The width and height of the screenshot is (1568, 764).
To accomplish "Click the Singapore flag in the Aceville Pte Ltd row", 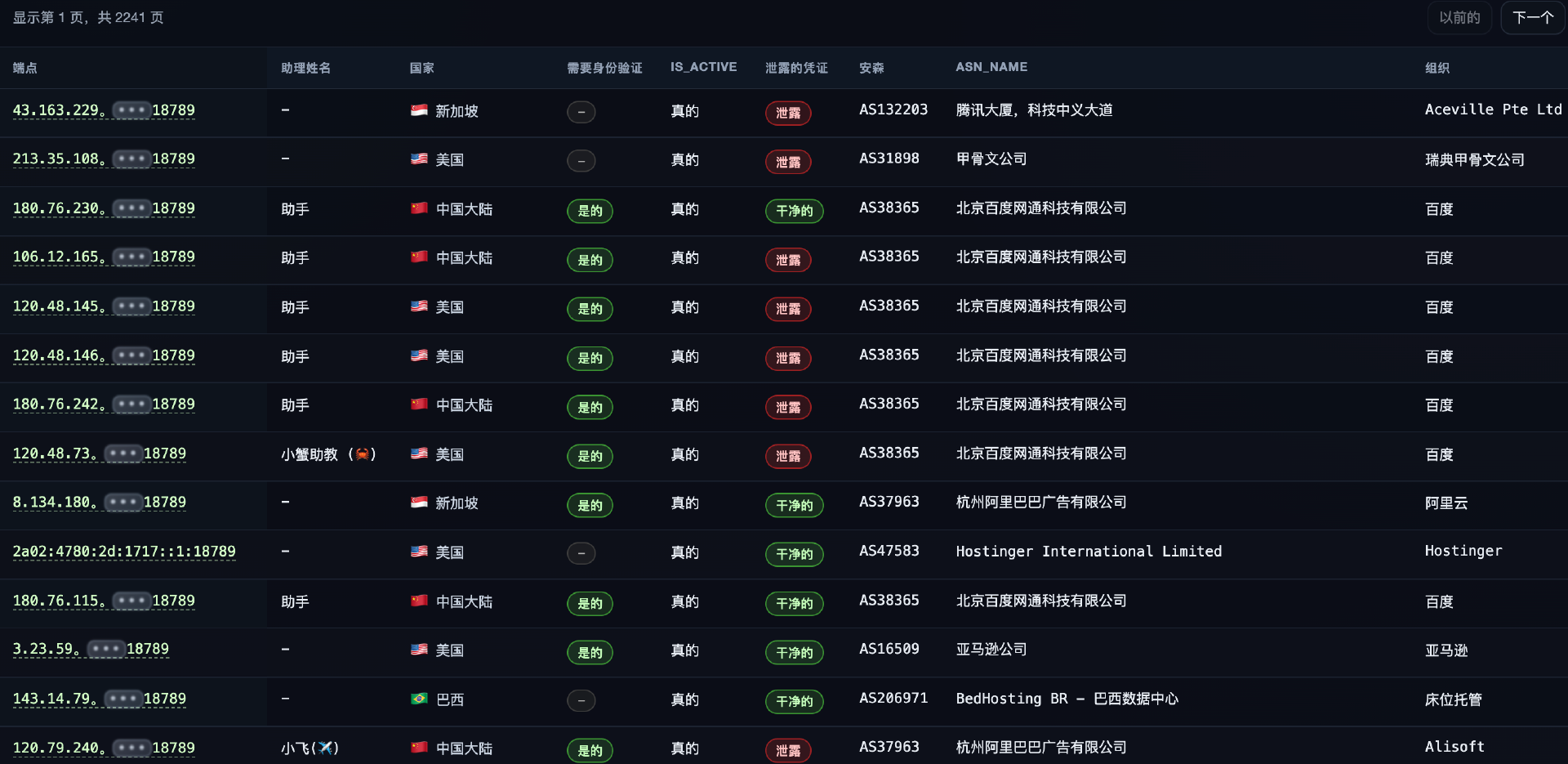I will point(419,111).
